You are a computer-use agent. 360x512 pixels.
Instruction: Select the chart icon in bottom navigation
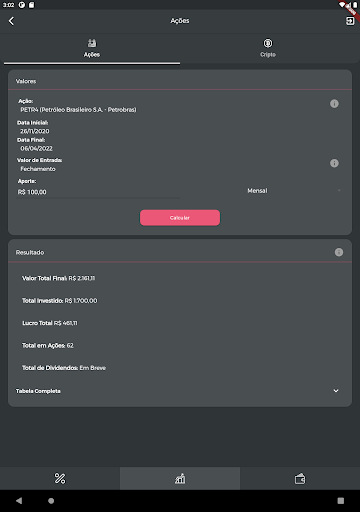(x=180, y=478)
